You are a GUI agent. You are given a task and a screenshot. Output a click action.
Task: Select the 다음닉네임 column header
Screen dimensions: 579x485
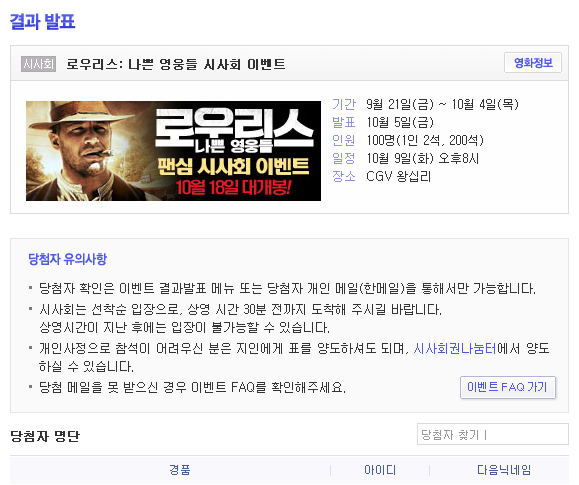pos(504,470)
